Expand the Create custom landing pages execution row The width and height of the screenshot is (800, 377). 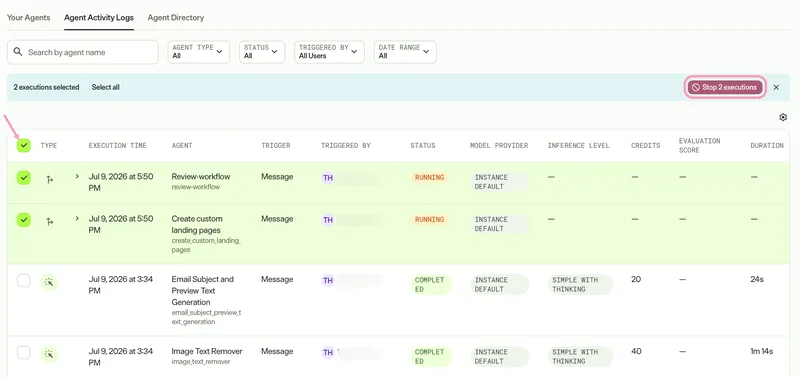[x=77, y=218]
